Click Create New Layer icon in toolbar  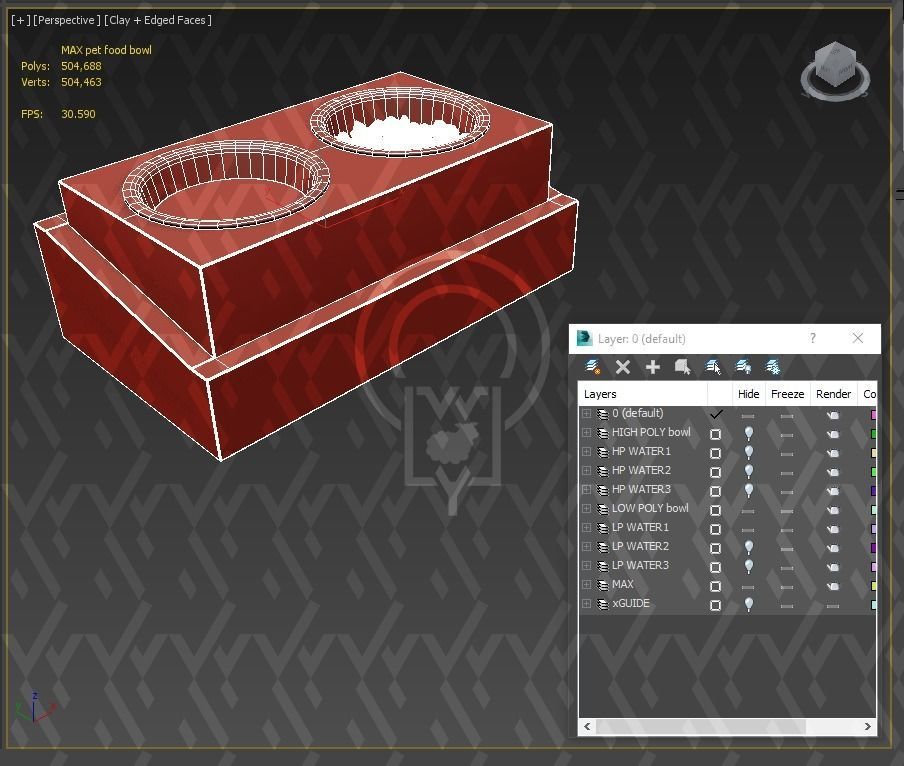[x=593, y=367]
